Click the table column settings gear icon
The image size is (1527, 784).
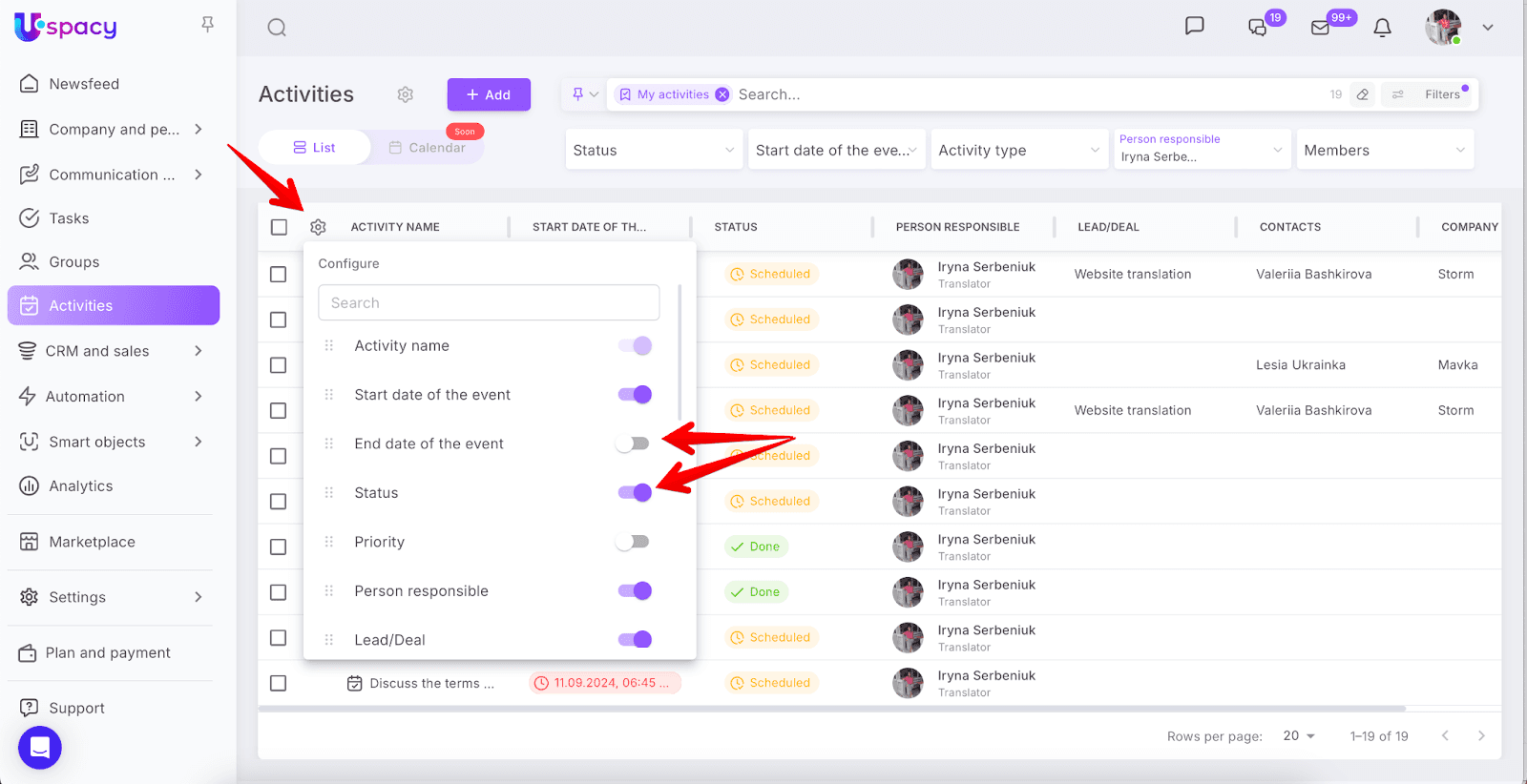click(318, 227)
